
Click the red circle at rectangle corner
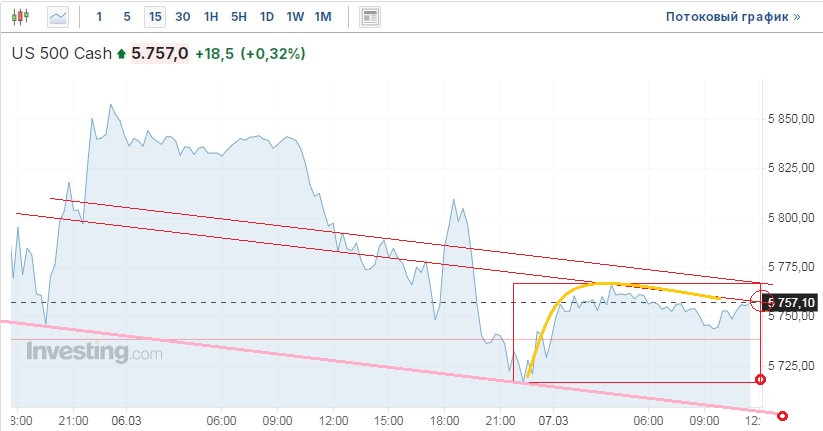(761, 380)
